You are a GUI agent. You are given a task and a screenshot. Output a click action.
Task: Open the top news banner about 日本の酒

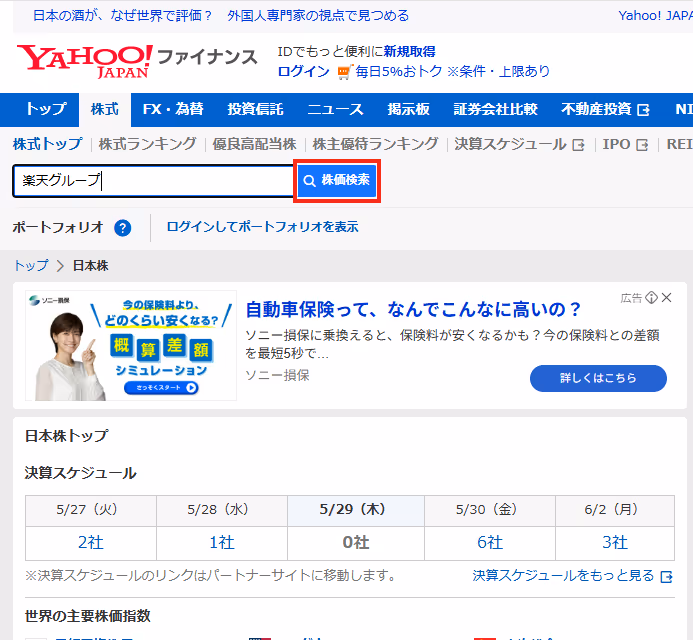(221, 16)
